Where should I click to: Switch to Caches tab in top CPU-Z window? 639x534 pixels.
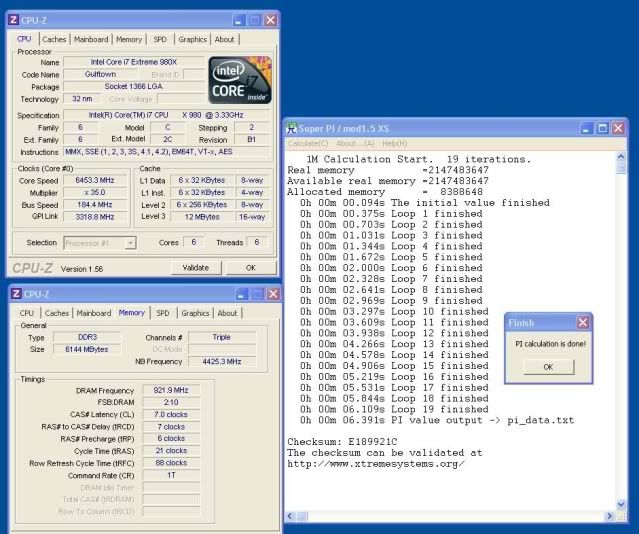(x=55, y=39)
